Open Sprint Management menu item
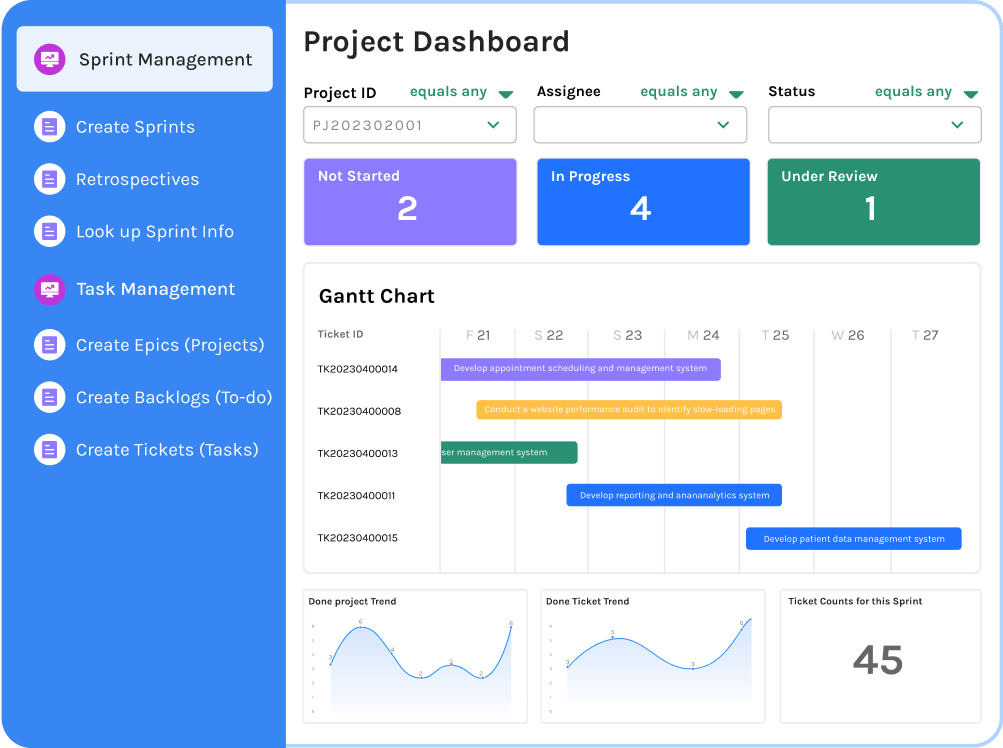Screen dimensions: 1003x748 pos(145,59)
